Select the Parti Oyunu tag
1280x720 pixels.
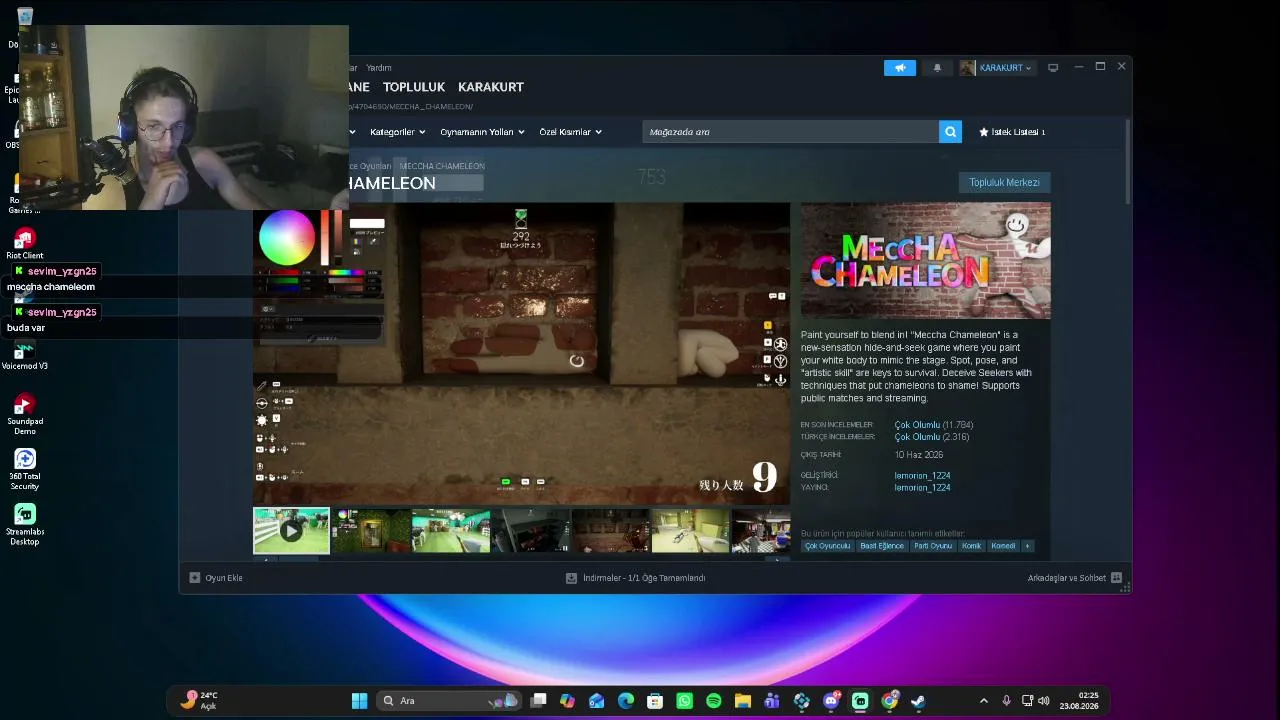pos(933,546)
